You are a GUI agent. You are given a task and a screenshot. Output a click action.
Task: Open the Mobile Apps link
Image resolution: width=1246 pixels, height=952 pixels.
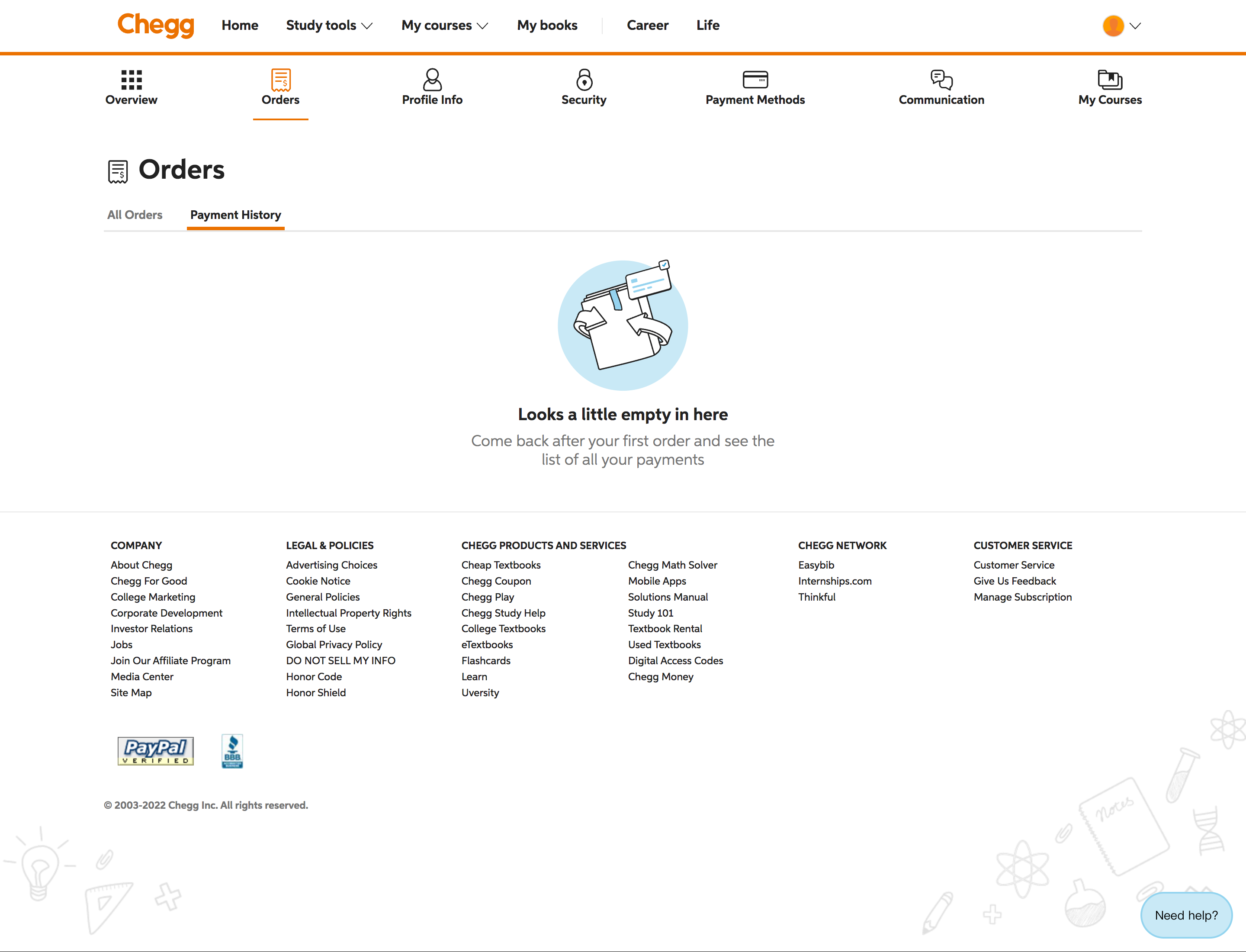657,581
